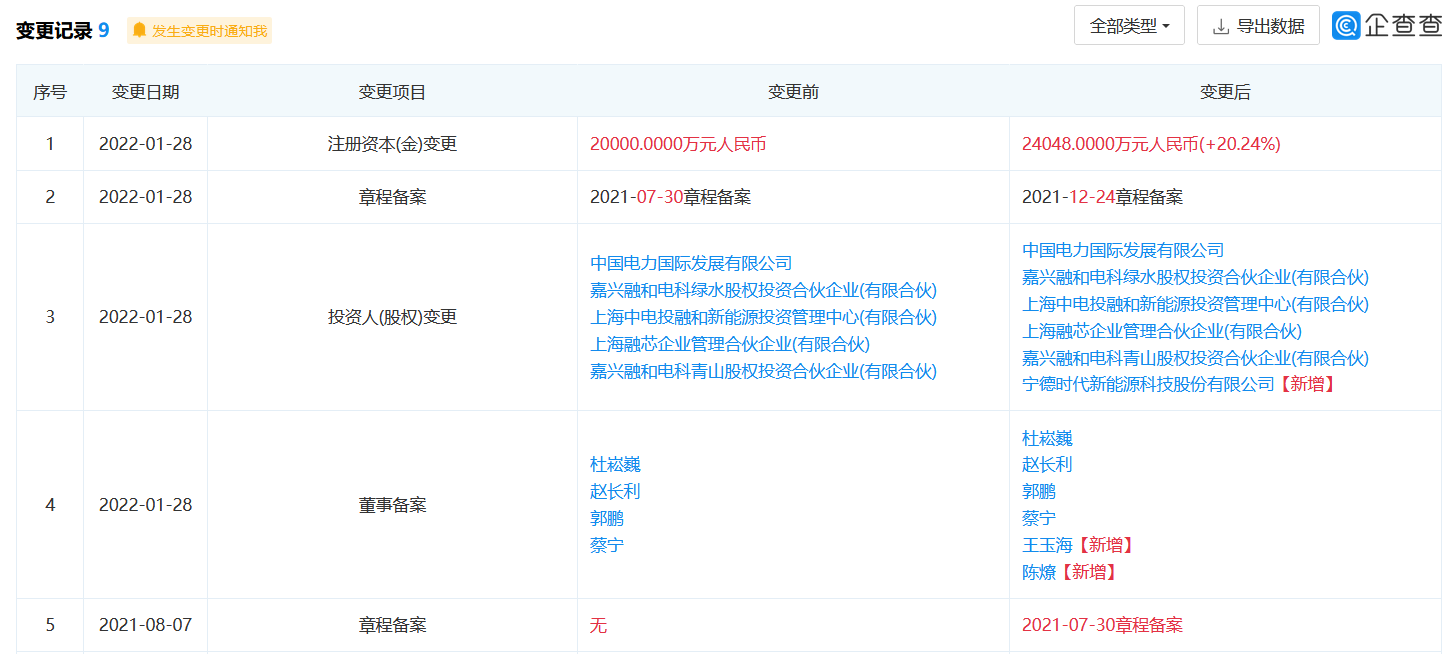
Task: Open 上海融芯企业管理合伙企业 in 变更后 column
Action: 1162,331
